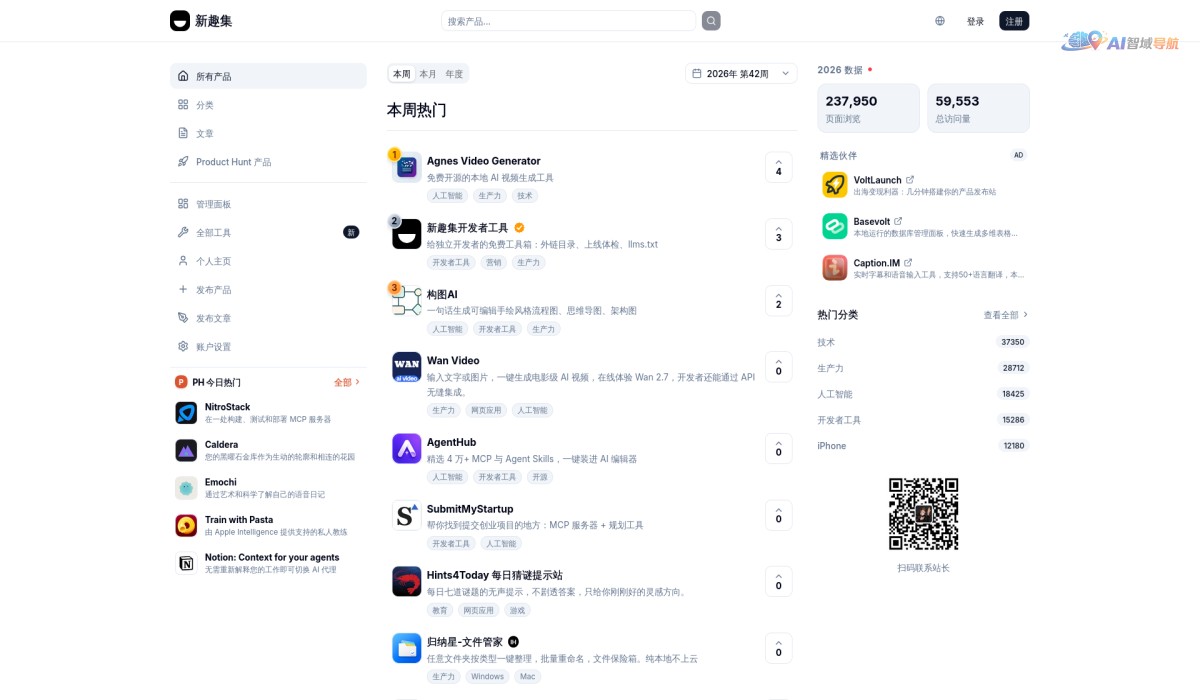This screenshot has width=1200, height=700.
Task: Switch to 年度 tab
Action: (454, 74)
